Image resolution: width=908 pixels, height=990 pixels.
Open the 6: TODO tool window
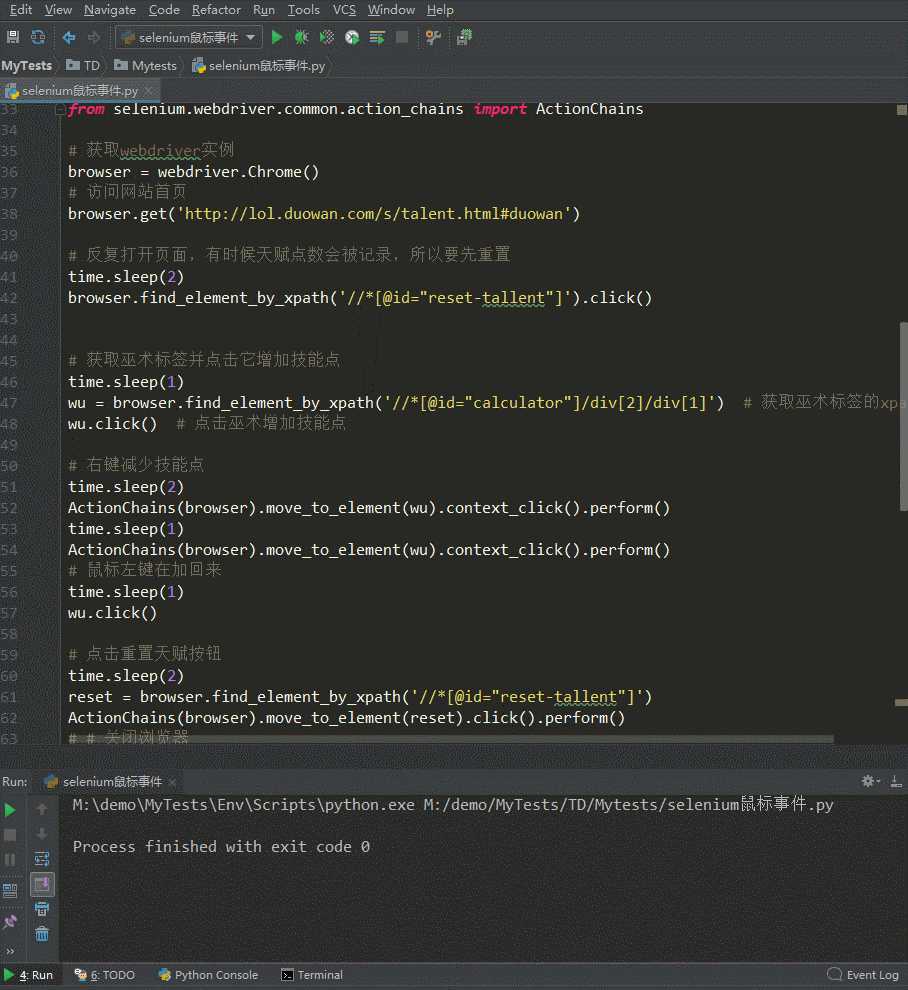click(105, 975)
